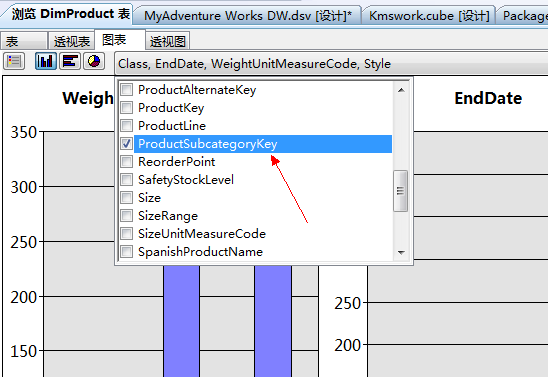Check the ReorderPoint checkbox
Image resolution: width=548 pixels, height=377 pixels.
[x=126, y=161]
